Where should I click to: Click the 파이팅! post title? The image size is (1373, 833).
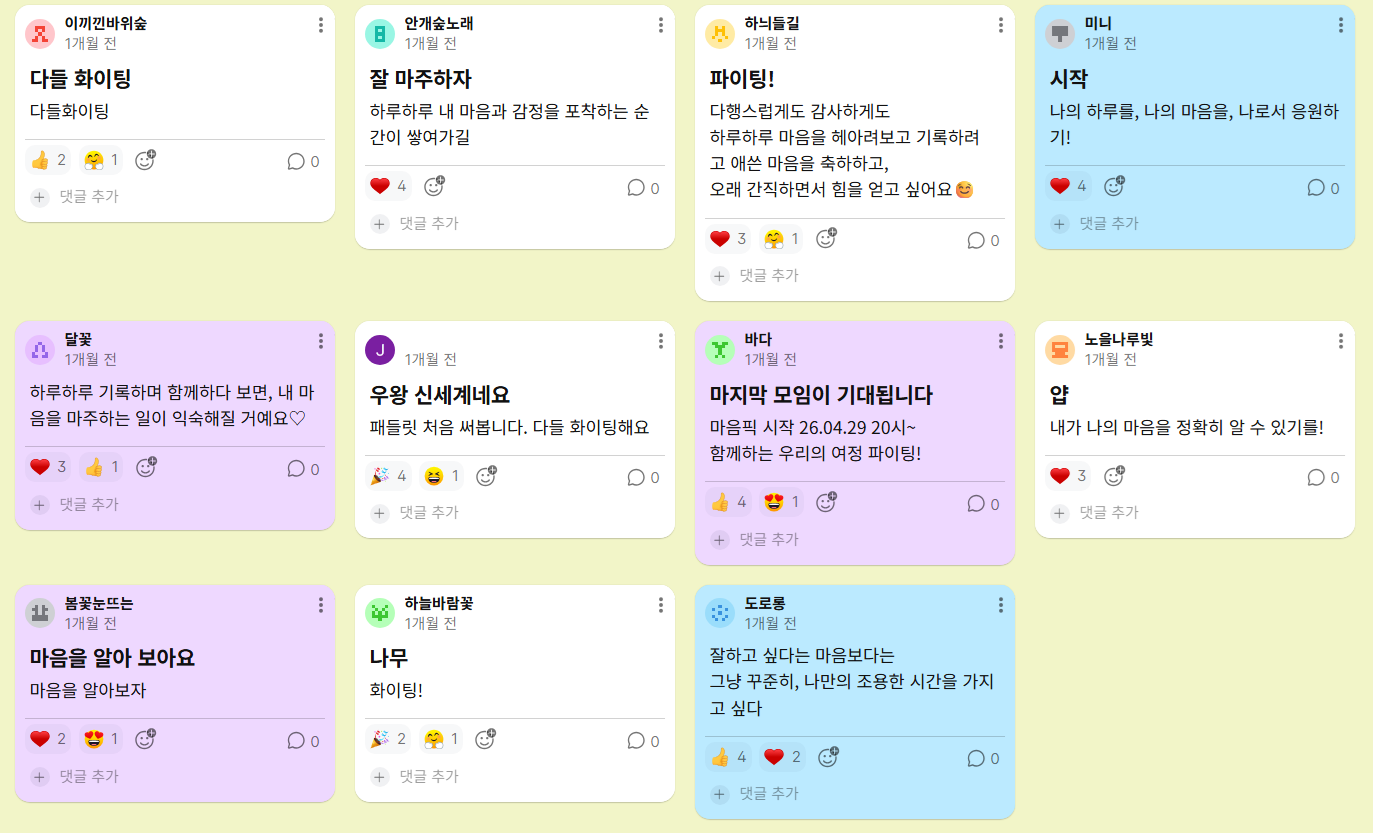741,79
